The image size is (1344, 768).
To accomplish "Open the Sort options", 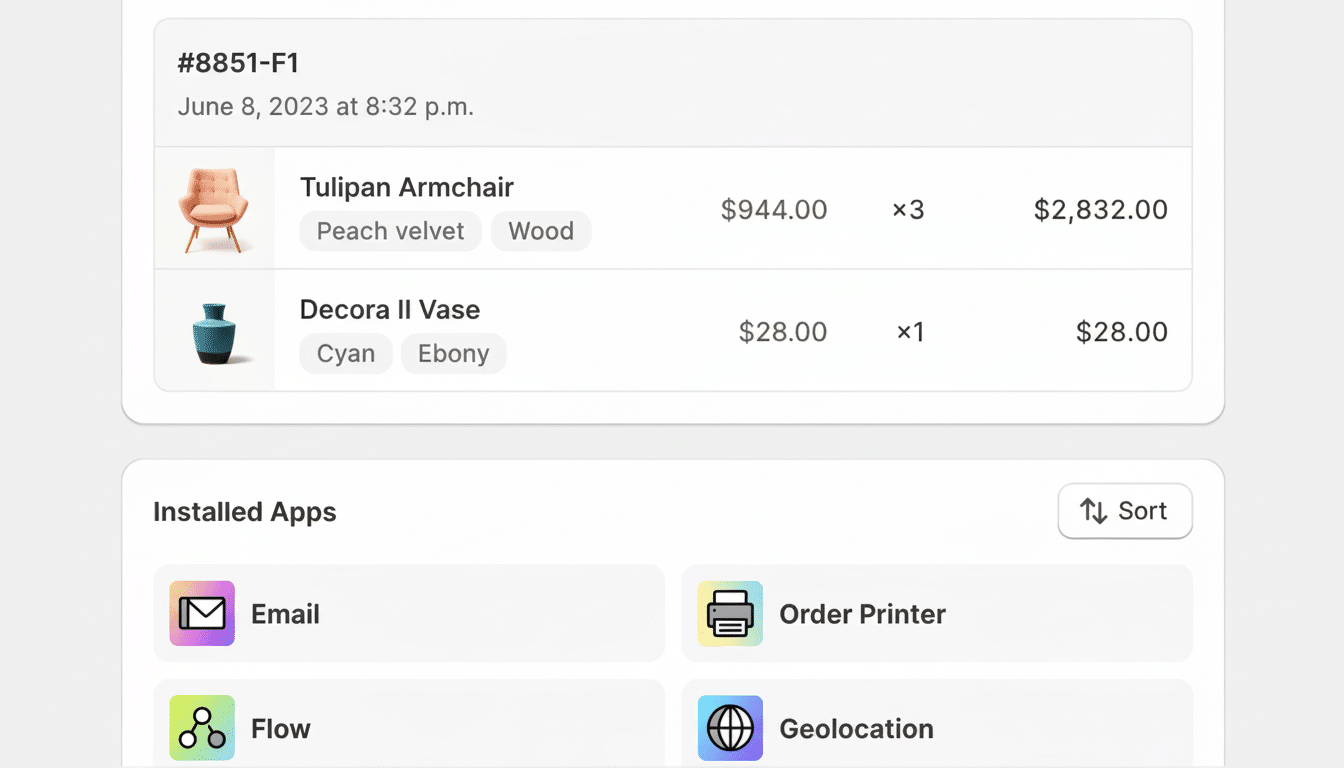I will coord(1125,511).
